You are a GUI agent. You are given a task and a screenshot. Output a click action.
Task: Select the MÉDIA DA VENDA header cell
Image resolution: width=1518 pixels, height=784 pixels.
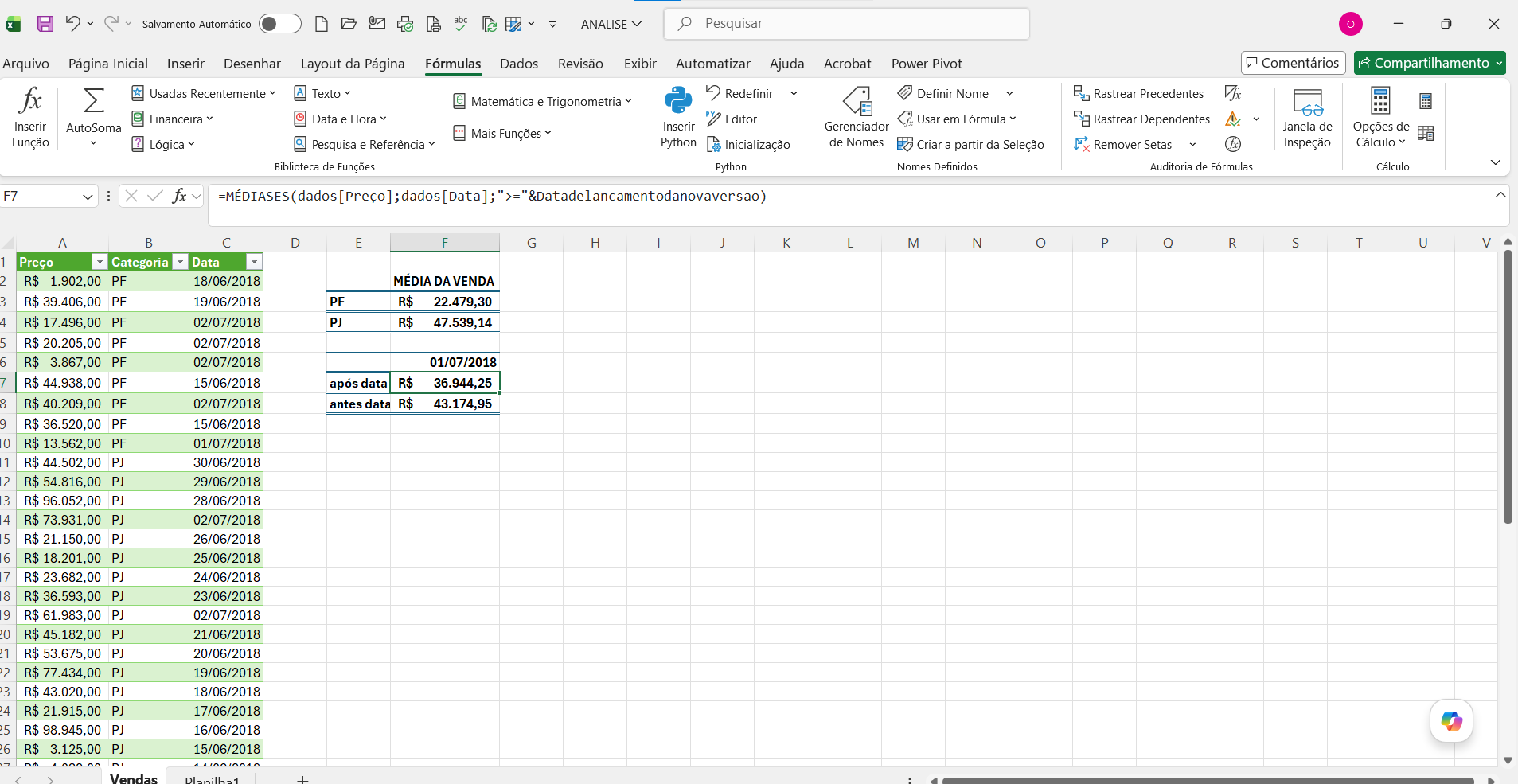point(443,281)
